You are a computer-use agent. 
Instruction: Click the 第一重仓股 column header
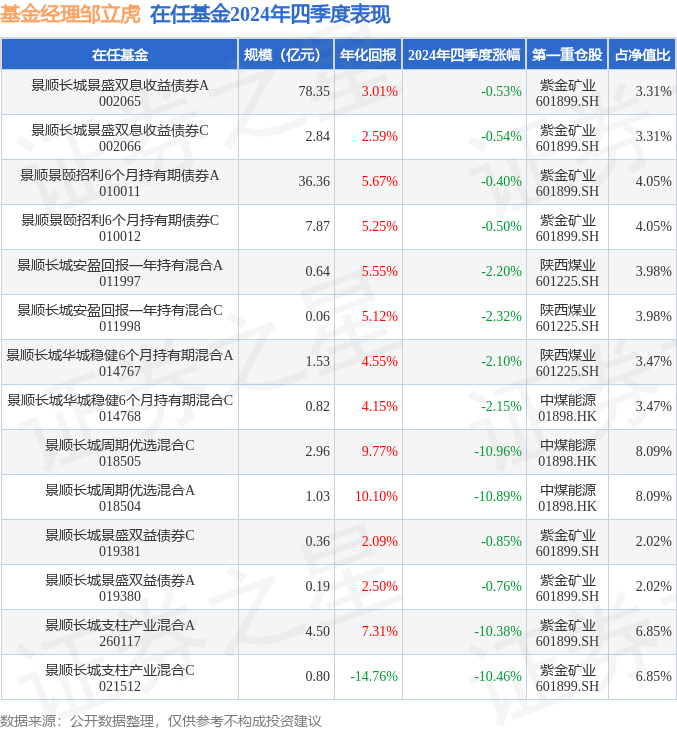pyautogui.click(x=567, y=54)
